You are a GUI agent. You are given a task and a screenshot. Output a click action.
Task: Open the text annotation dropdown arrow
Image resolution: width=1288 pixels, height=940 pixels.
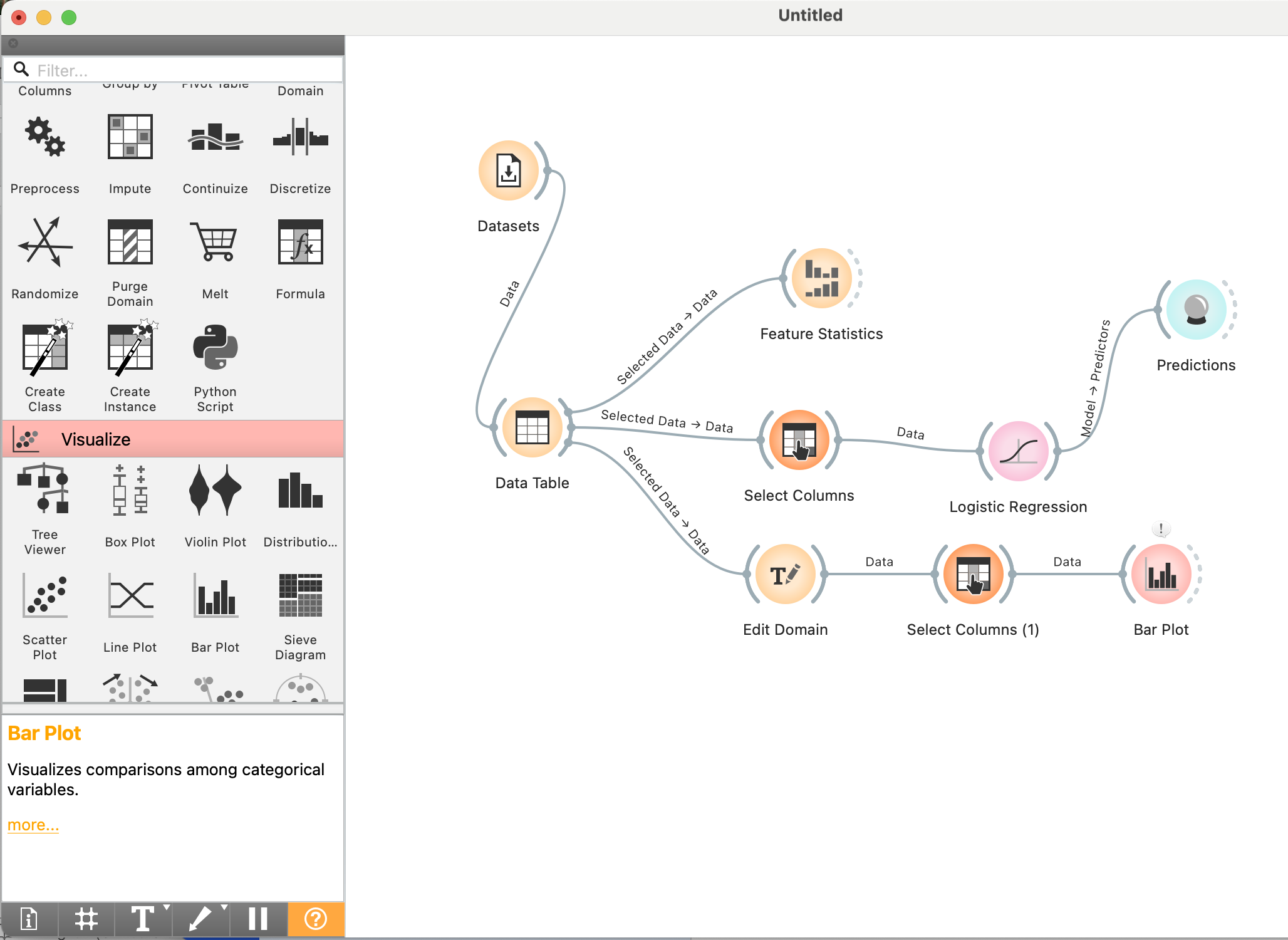click(x=167, y=907)
